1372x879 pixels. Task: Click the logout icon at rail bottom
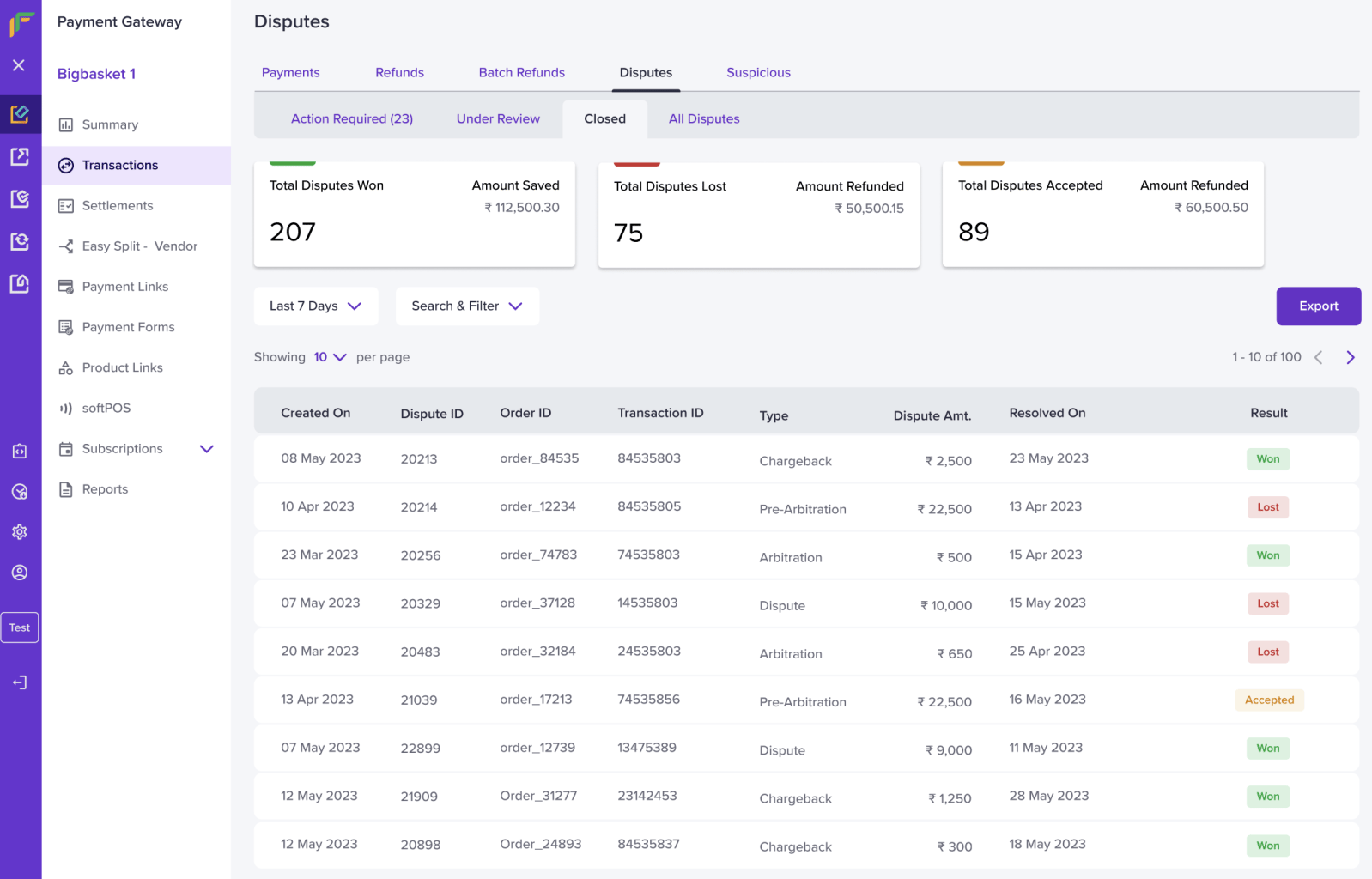click(20, 682)
